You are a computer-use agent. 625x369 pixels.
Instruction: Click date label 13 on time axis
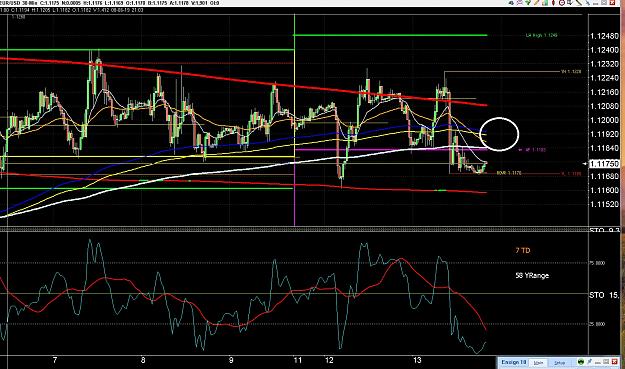(x=417, y=360)
